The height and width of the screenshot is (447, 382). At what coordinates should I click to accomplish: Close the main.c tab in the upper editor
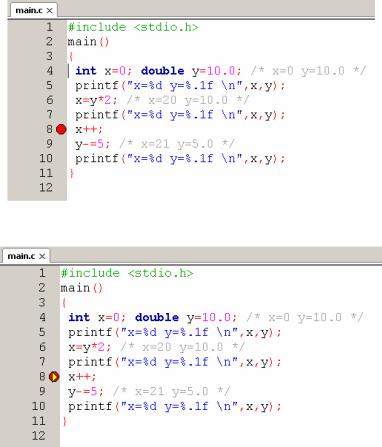pos(49,11)
